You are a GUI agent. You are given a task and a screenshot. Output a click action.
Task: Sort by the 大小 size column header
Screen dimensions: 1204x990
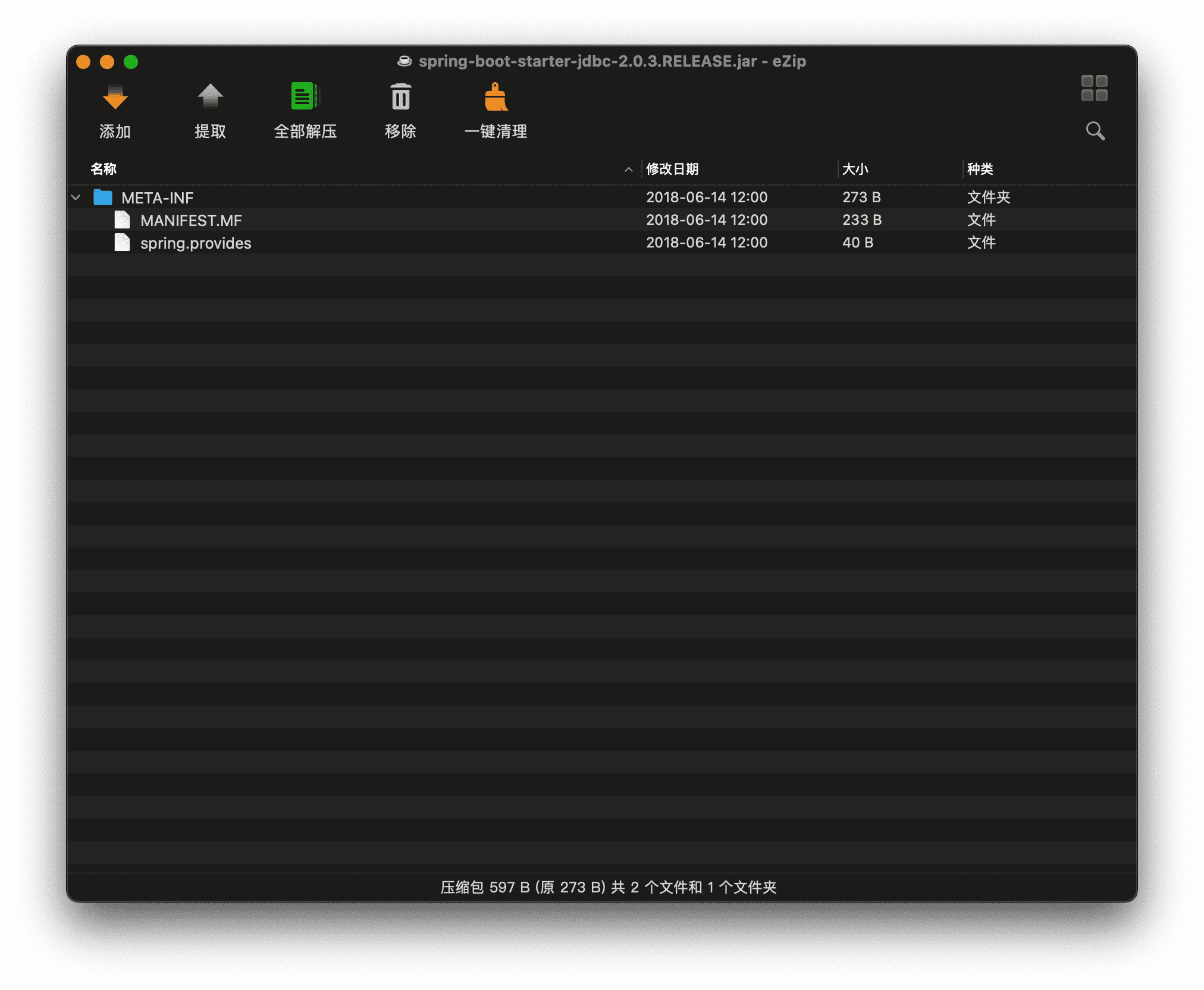tap(855, 169)
